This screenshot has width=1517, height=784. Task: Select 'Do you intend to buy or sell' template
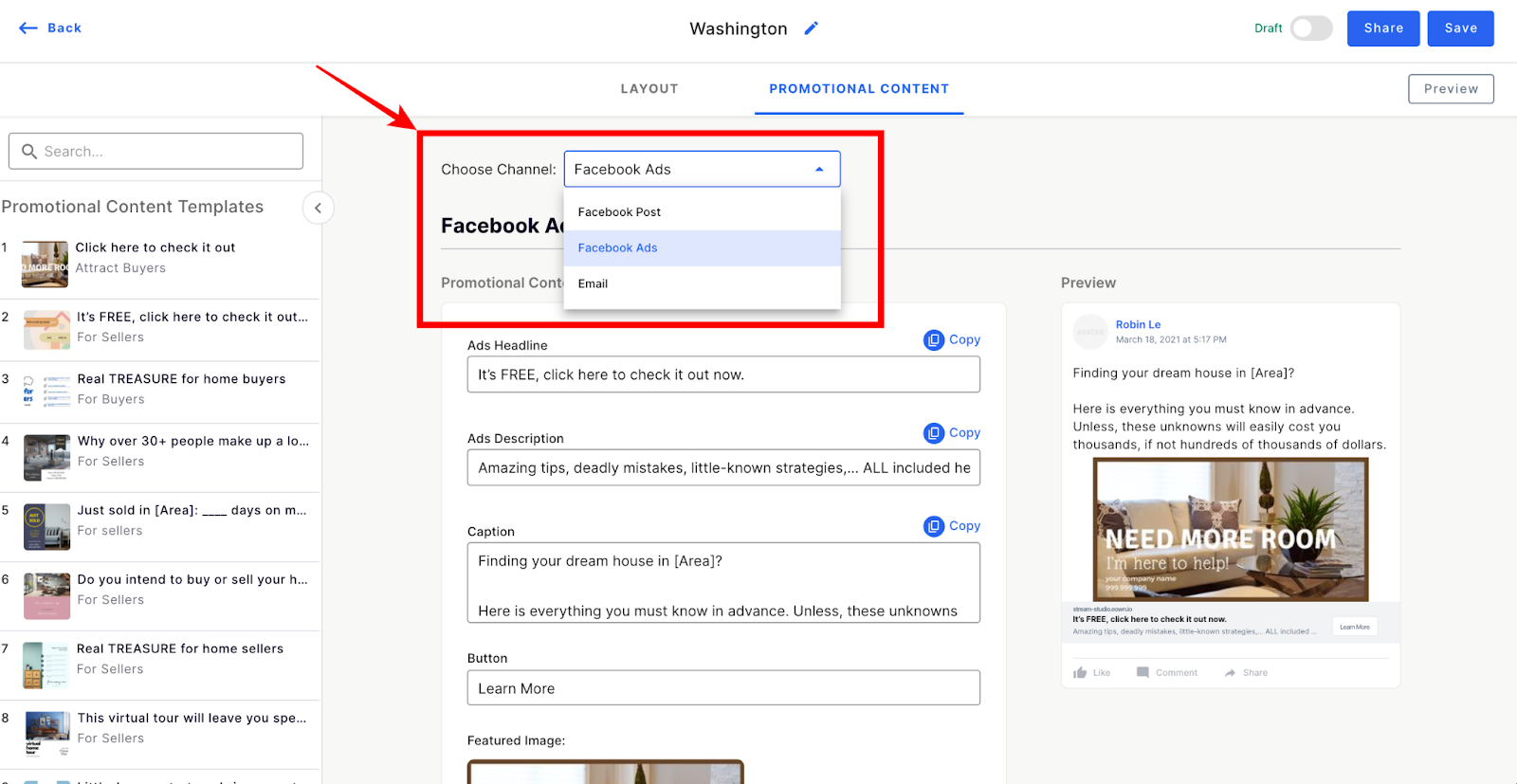(x=160, y=596)
